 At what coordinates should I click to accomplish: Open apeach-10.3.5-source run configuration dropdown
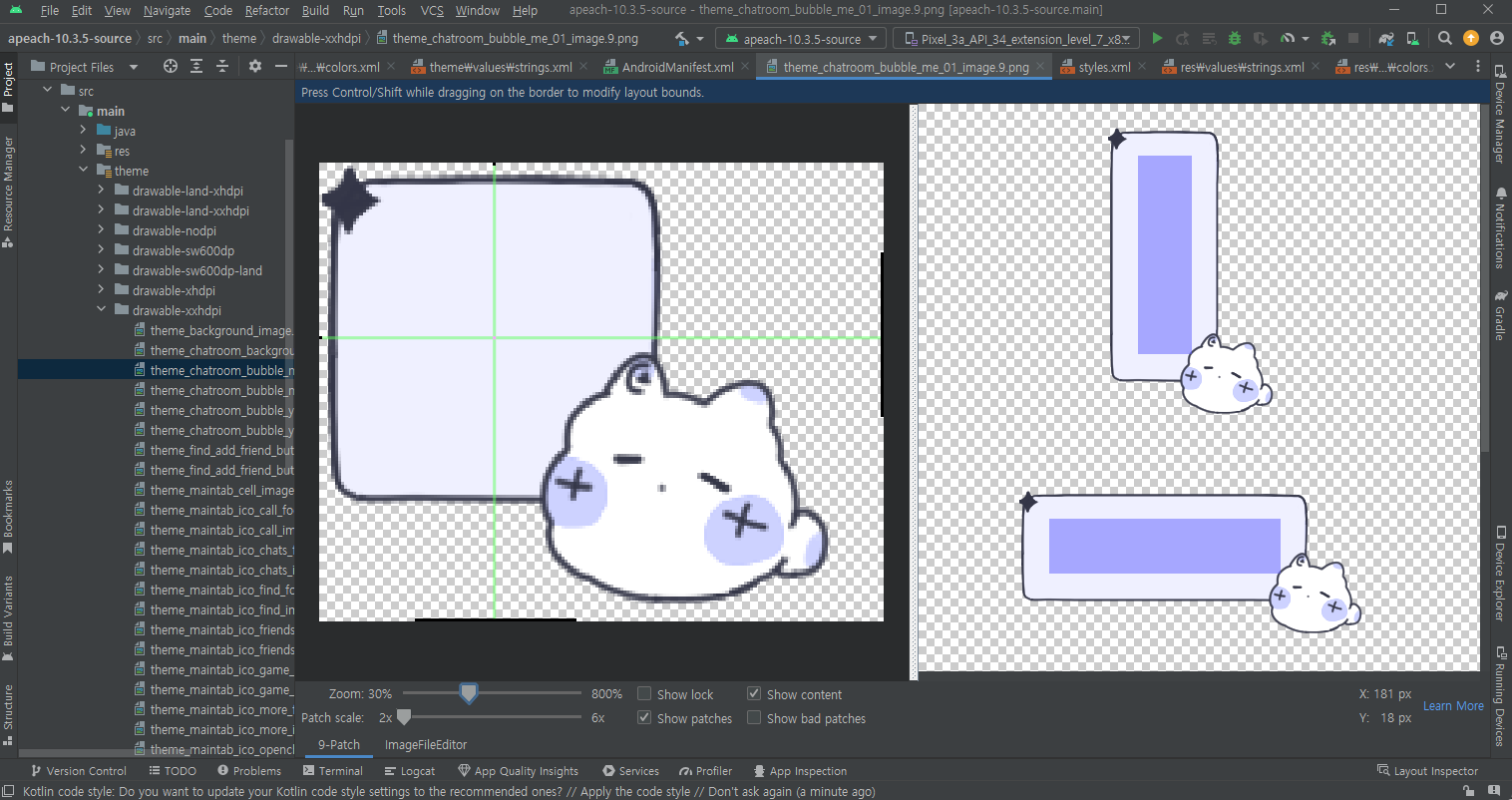tap(801, 39)
